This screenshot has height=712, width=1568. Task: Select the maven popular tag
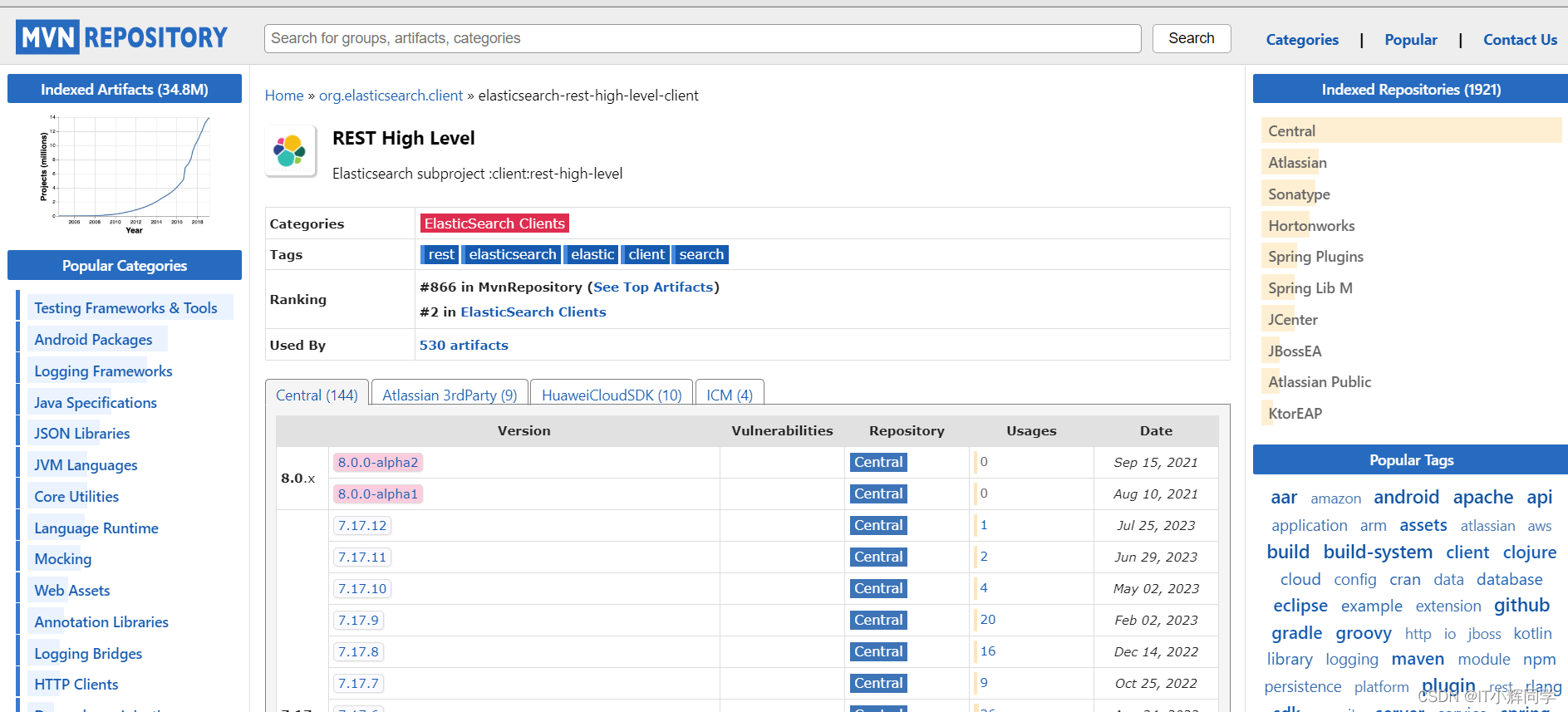click(1418, 659)
